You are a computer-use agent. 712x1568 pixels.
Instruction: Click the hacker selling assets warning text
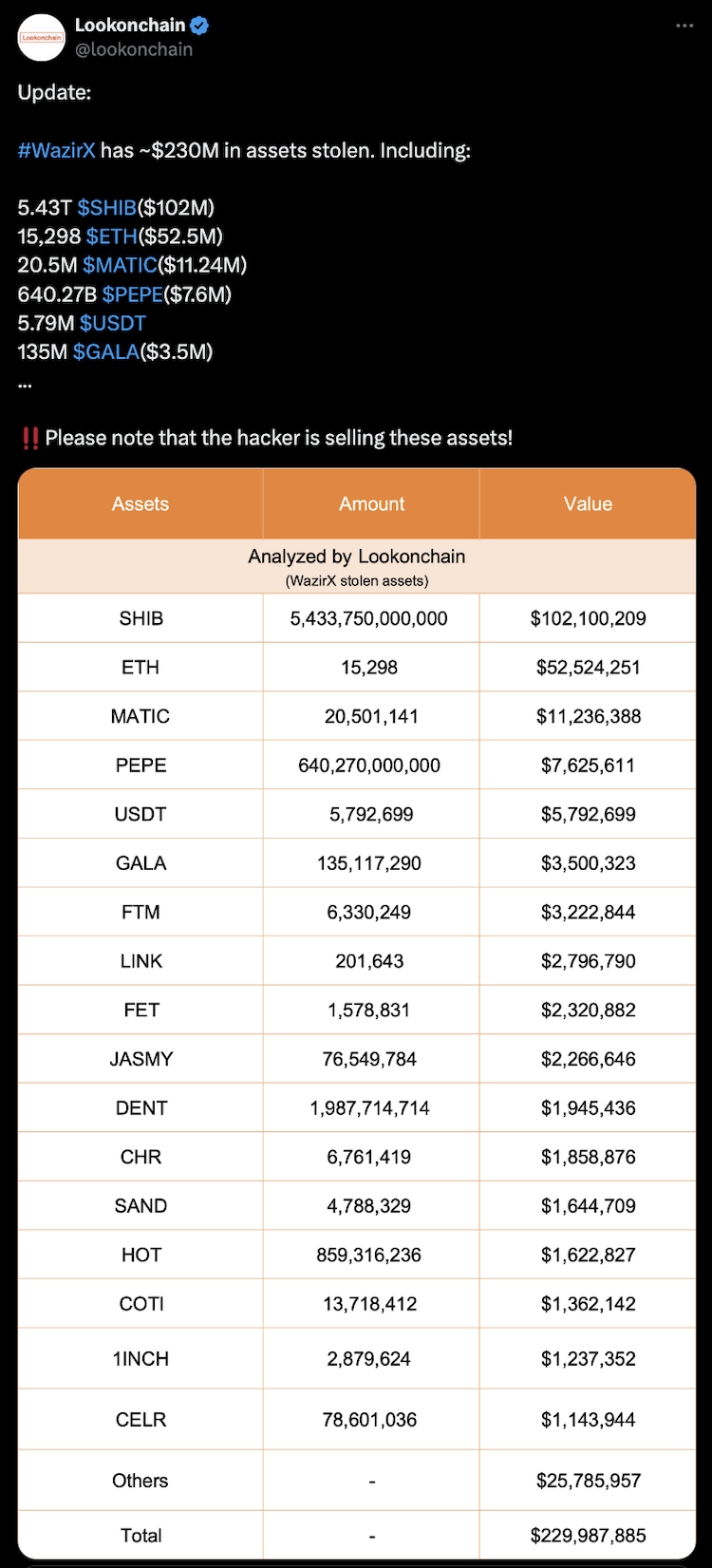(278, 438)
